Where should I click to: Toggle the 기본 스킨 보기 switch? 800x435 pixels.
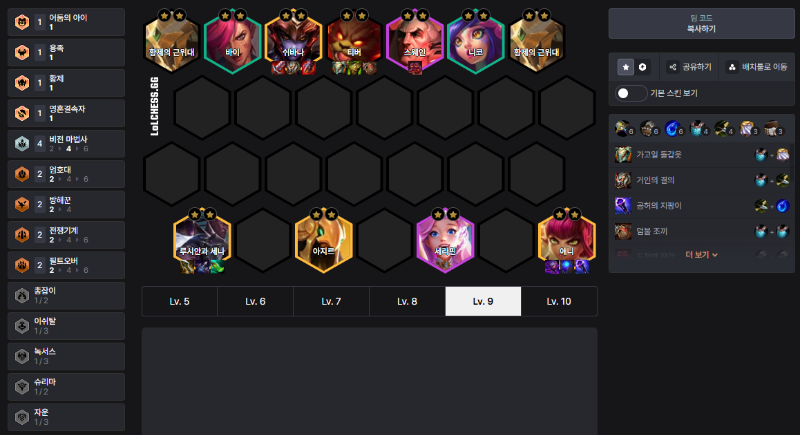click(x=631, y=93)
